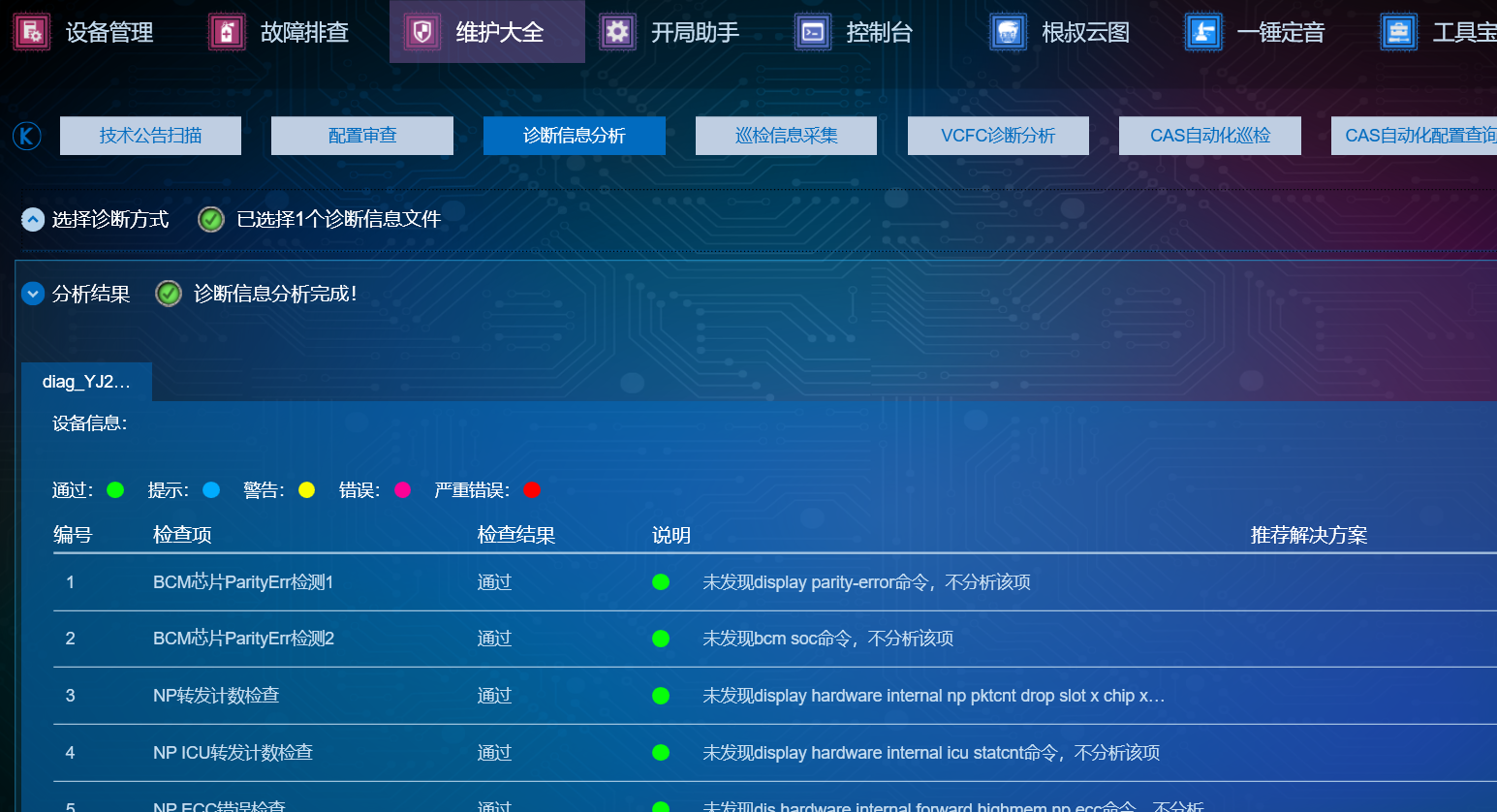
Task: Click the 已选择1个诊断信息文件 status text
Action: pyautogui.click(x=339, y=220)
